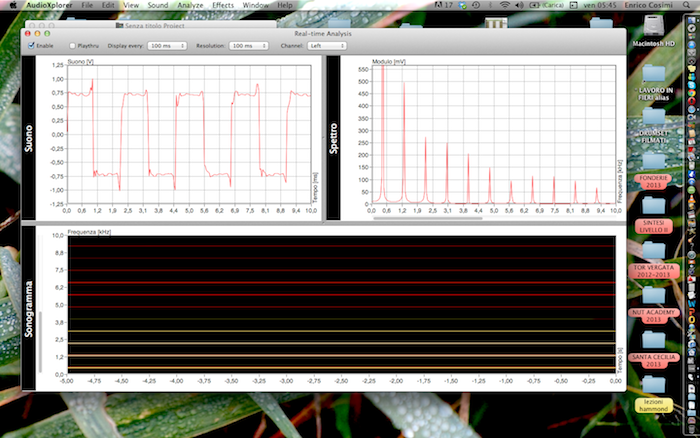Open the Apple menu
The width and height of the screenshot is (700, 438).
13,5
